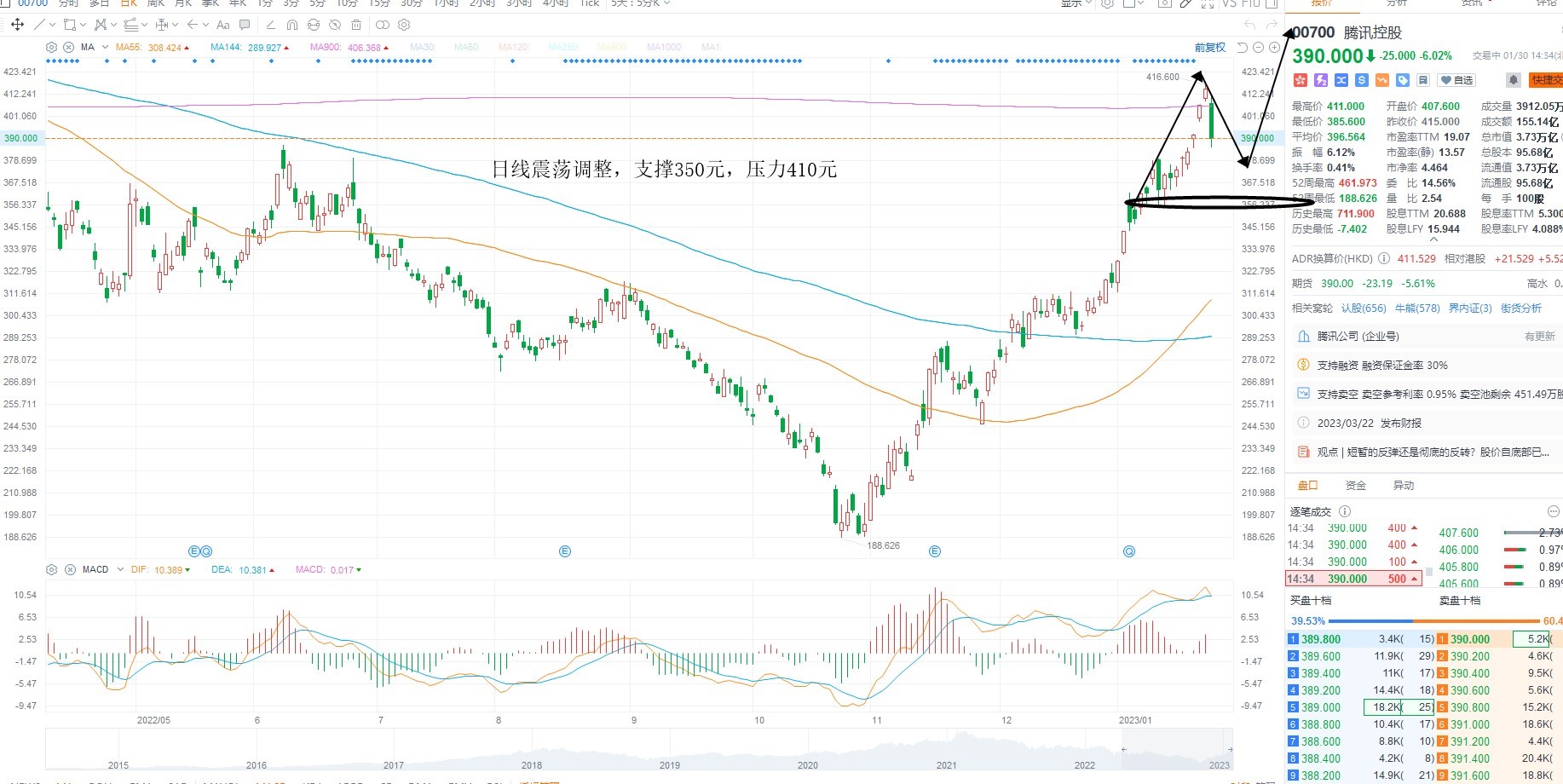
Task: Set a price alert with bell icon
Action: coord(1514,80)
